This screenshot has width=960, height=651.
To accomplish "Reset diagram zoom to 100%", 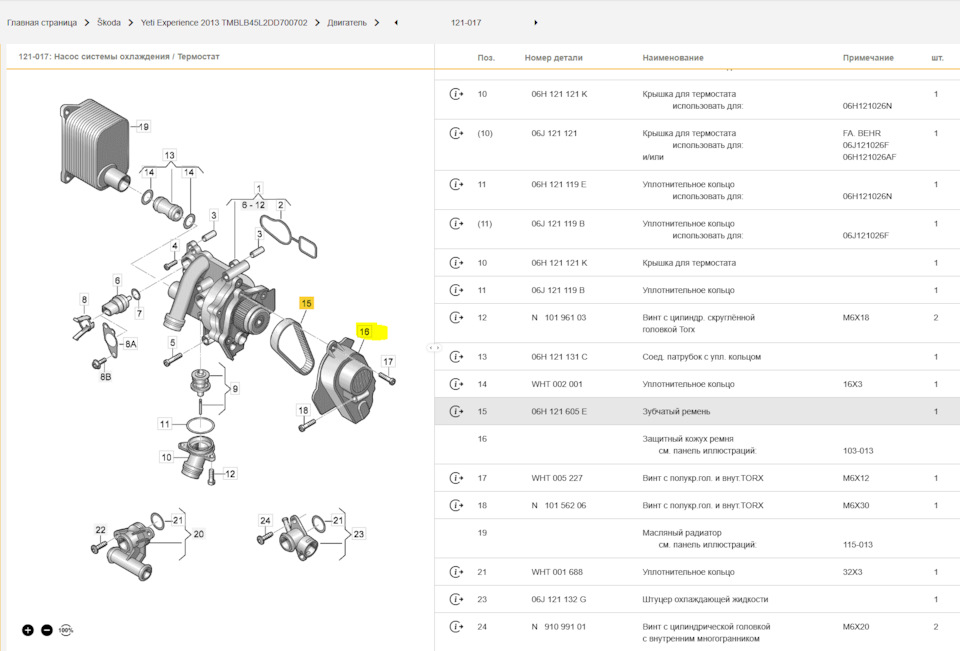I will click(x=66, y=630).
